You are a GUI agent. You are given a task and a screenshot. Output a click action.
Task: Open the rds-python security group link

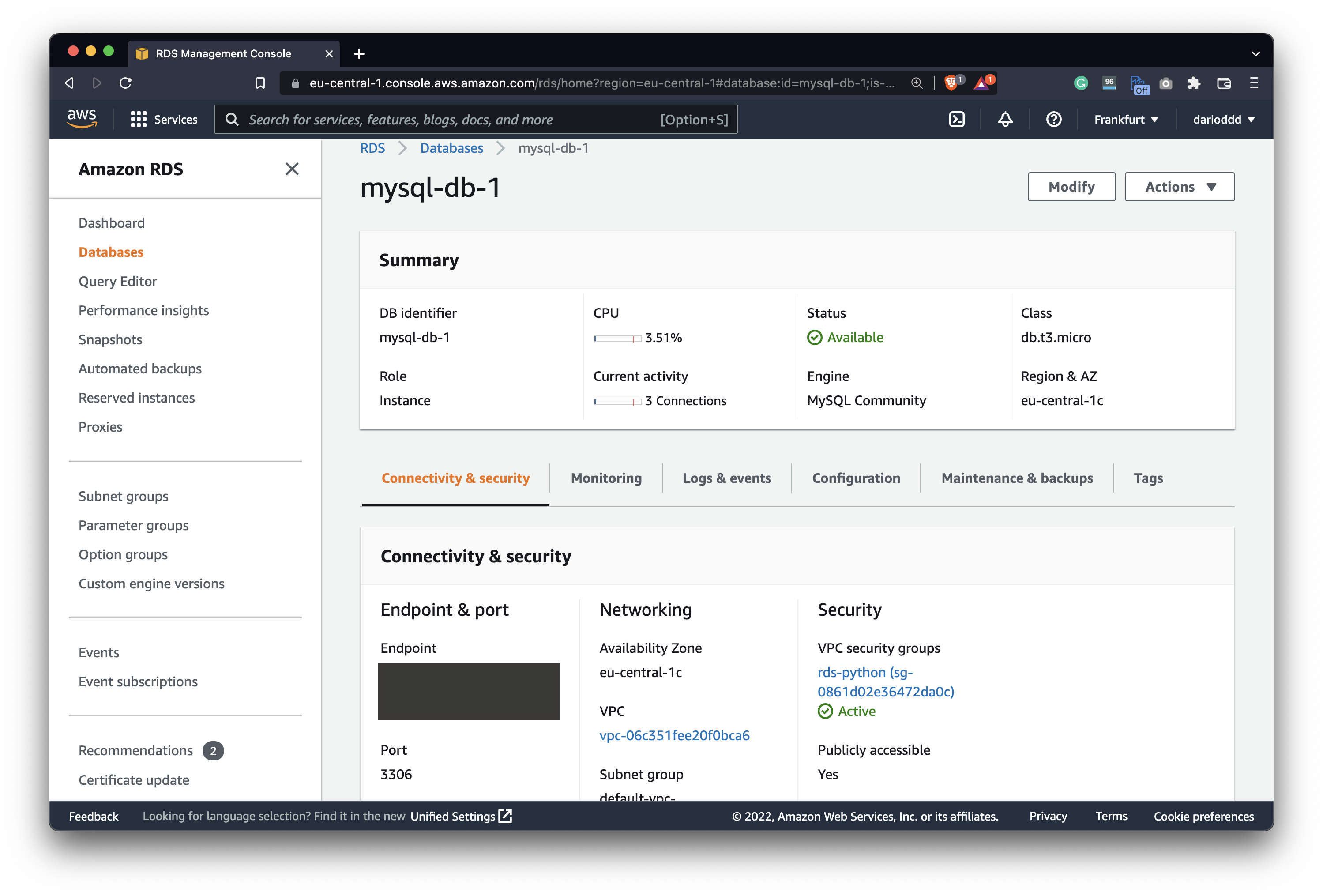click(x=886, y=682)
